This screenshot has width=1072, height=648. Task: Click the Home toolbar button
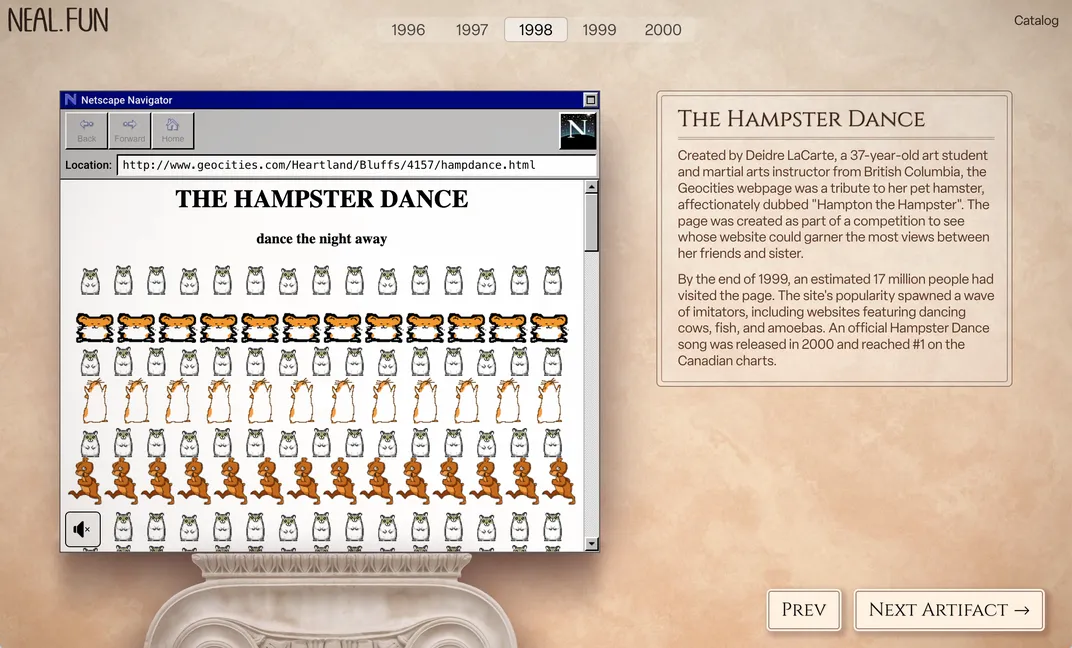click(x=173, y=131)
